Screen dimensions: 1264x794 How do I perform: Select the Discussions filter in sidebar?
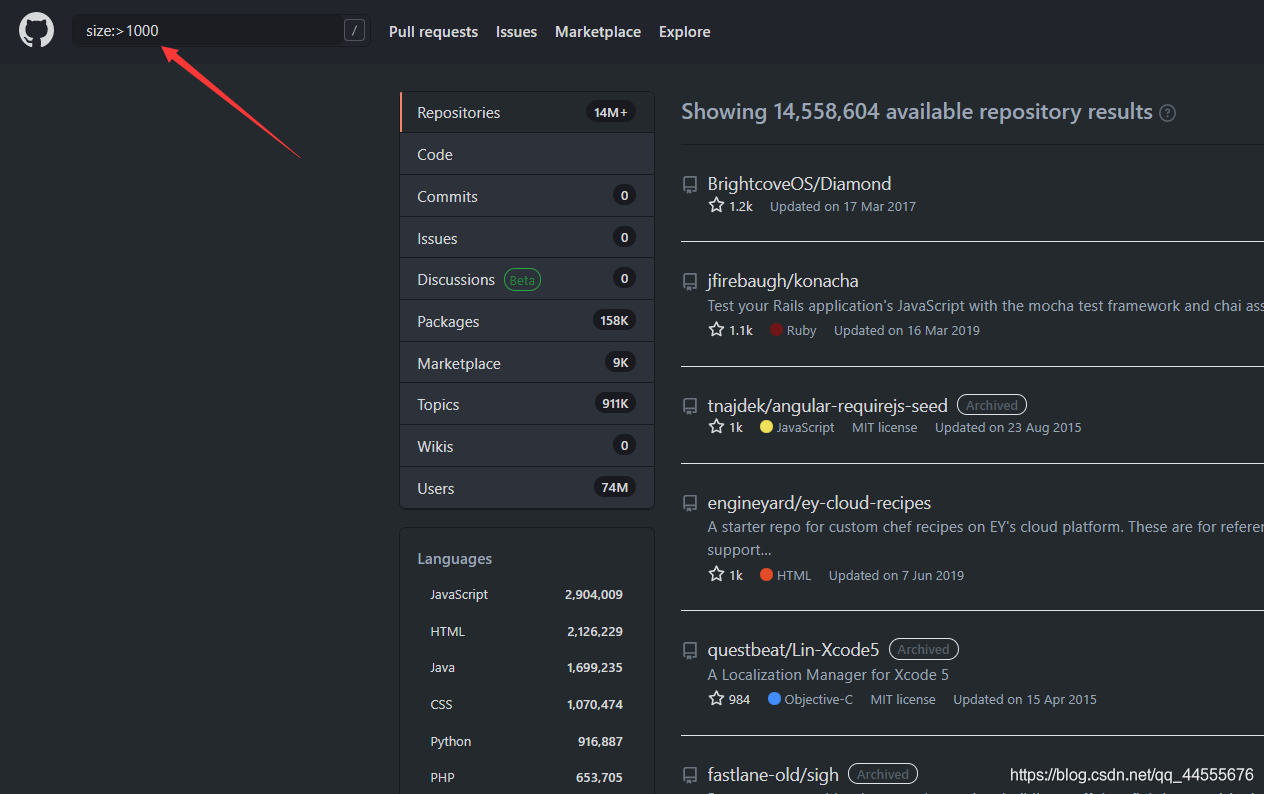coord(527,279)
